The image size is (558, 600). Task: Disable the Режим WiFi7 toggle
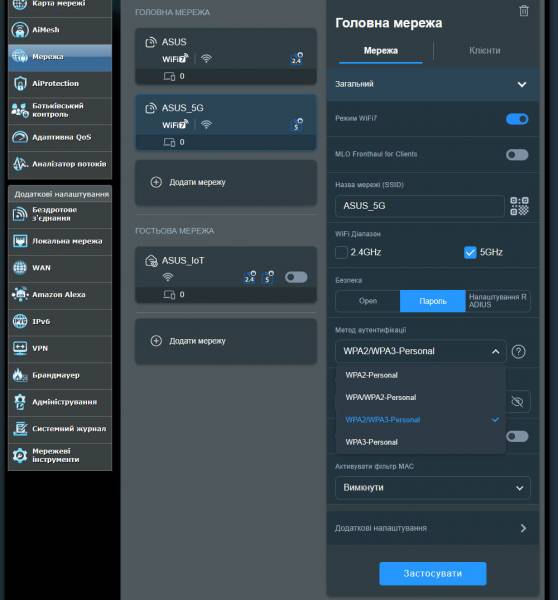tap(517, 119)
